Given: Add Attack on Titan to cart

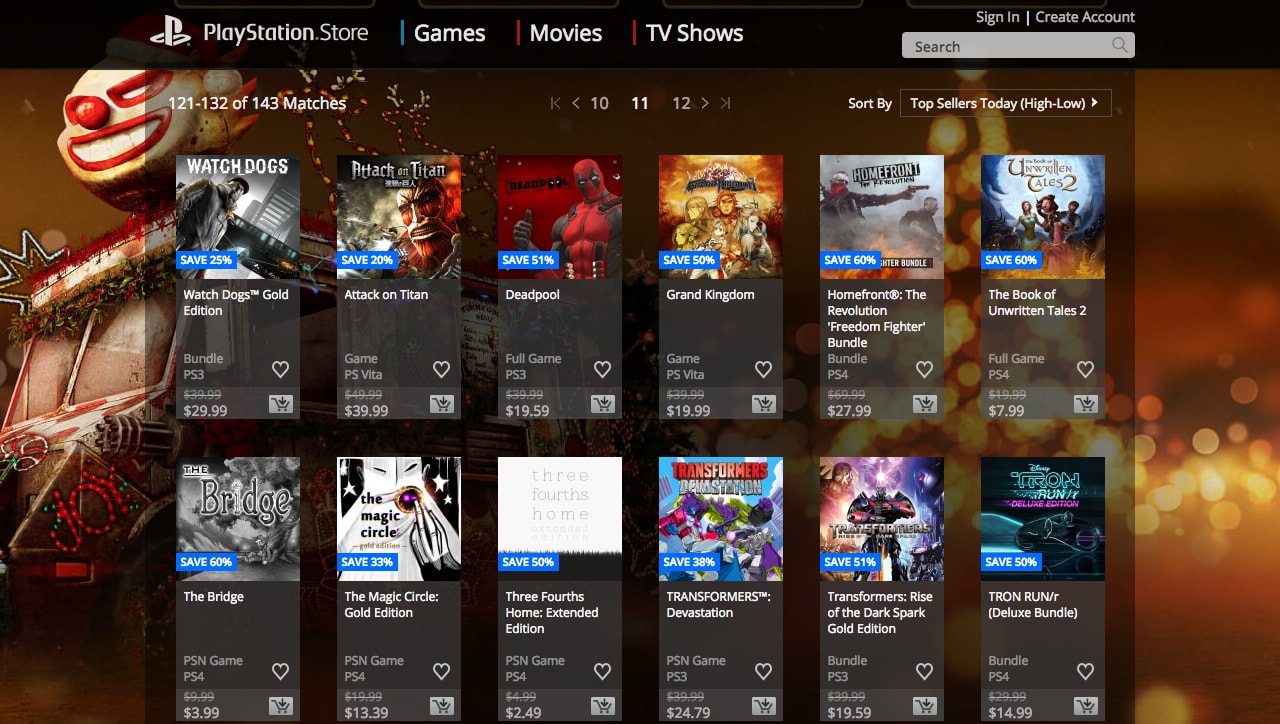Looking at the screenshot, I should 441,404.
